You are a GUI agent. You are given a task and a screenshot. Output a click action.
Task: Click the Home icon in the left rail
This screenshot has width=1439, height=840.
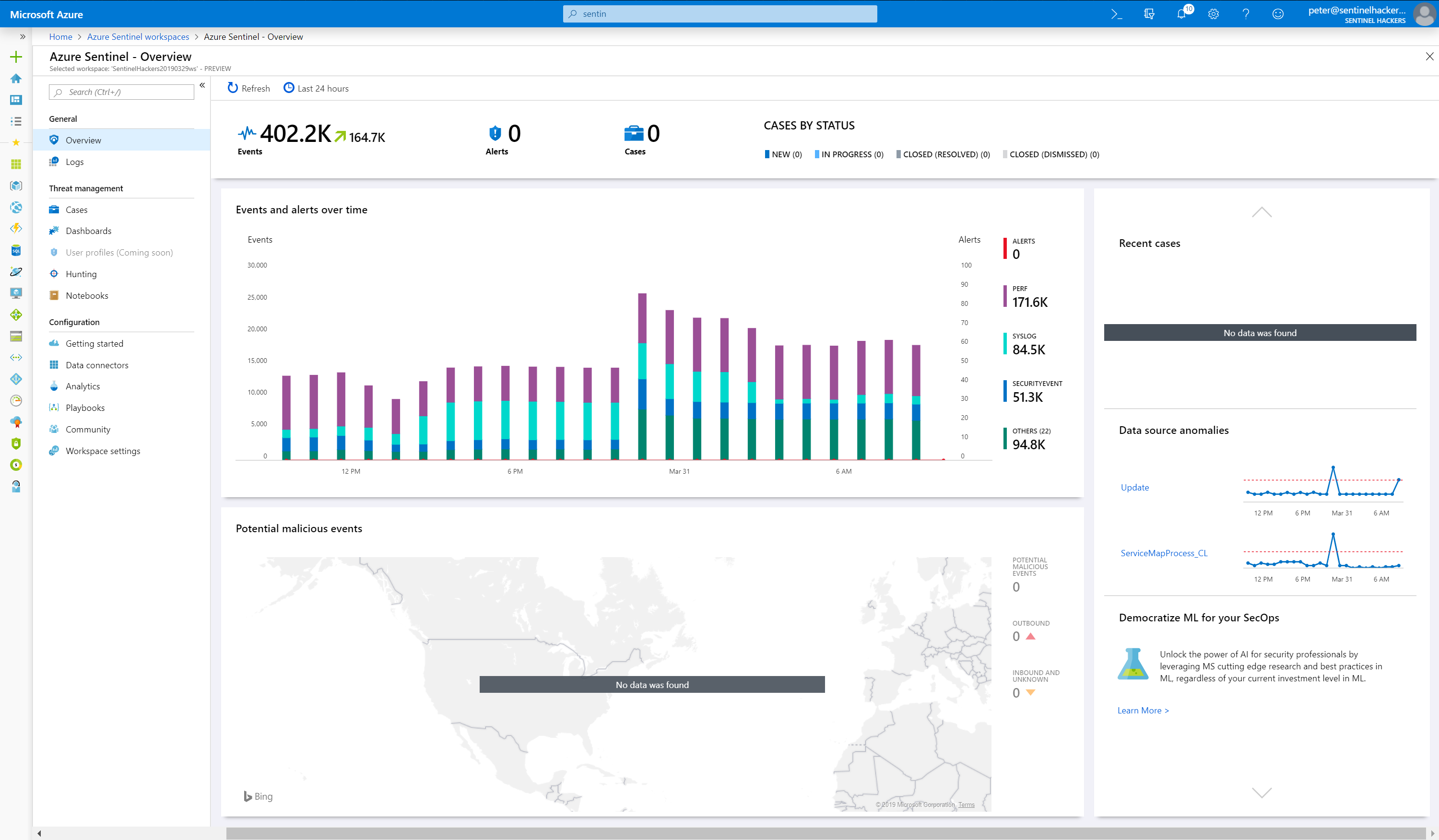pos(15,78)
